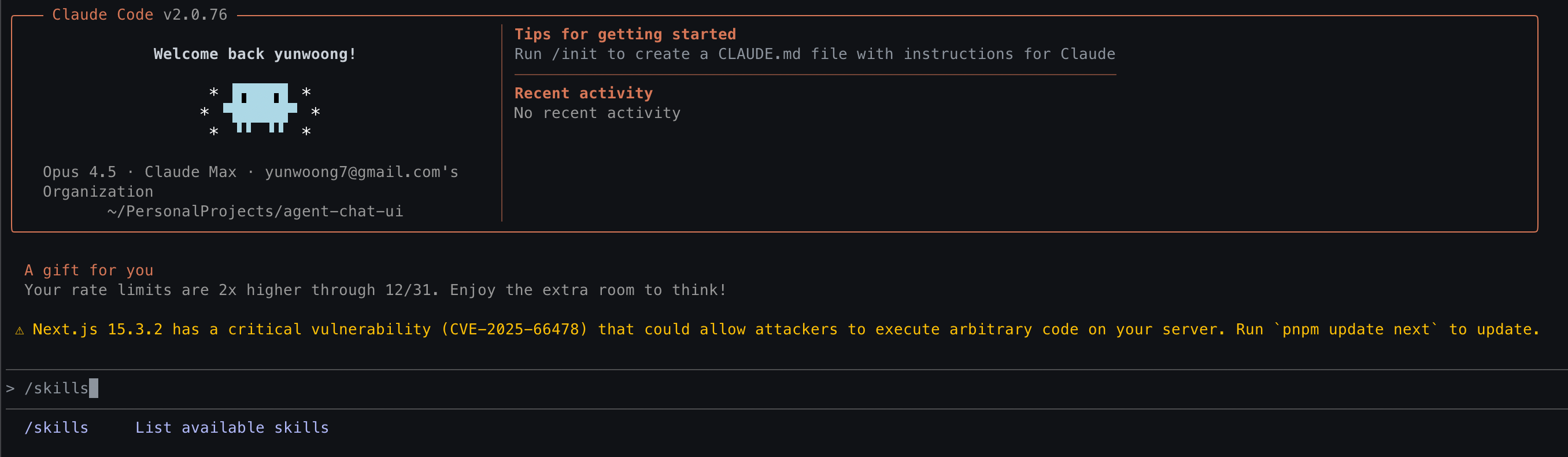Click the `pnpm update next` command text
This screenshot has width=1568, height=457.
[1356, 330]
